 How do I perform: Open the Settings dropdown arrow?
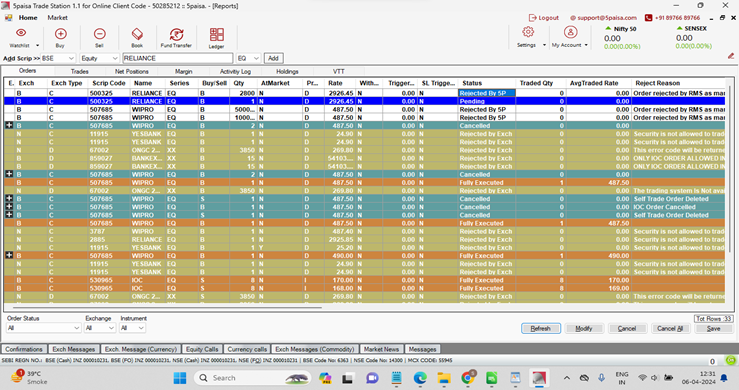tap(544, 45)
